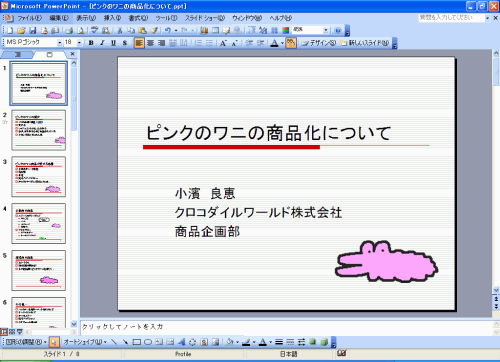Select the Line drawing tool
The image size is (500, 362).
click(x=114, y=342)
